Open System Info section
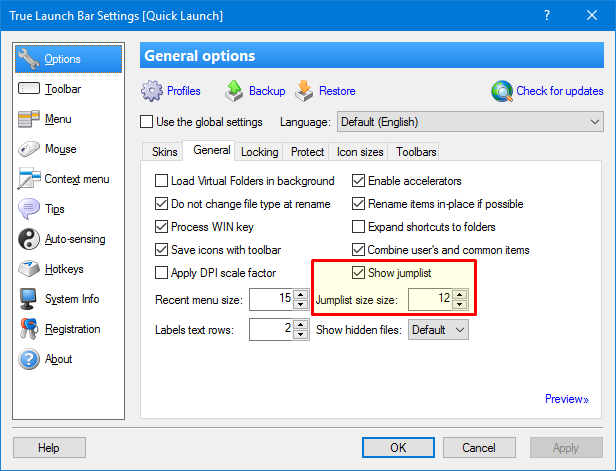The height and width of the screenshot is (471, 616). (28, 299)
